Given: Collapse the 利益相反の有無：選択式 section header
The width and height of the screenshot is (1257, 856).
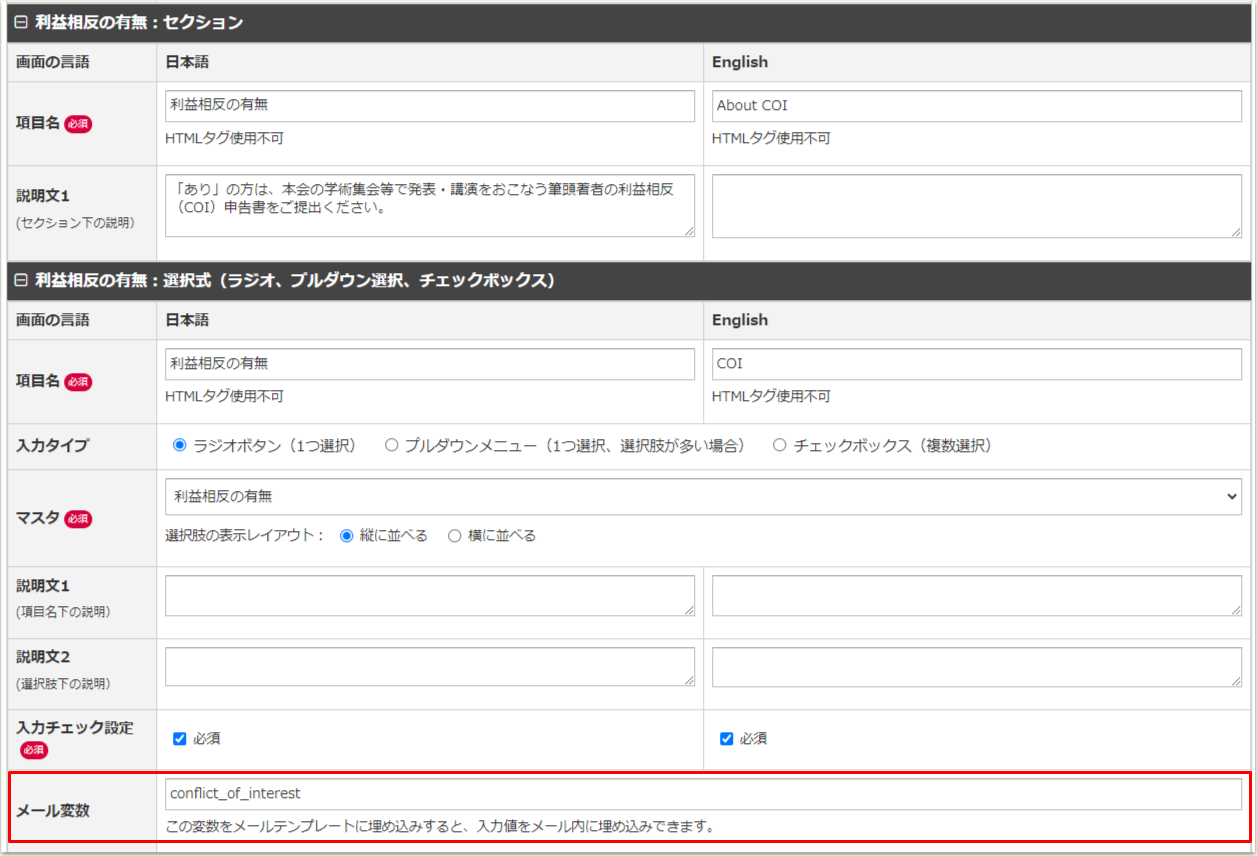Looking at the screenshot, I should click(x=21, y=281).
